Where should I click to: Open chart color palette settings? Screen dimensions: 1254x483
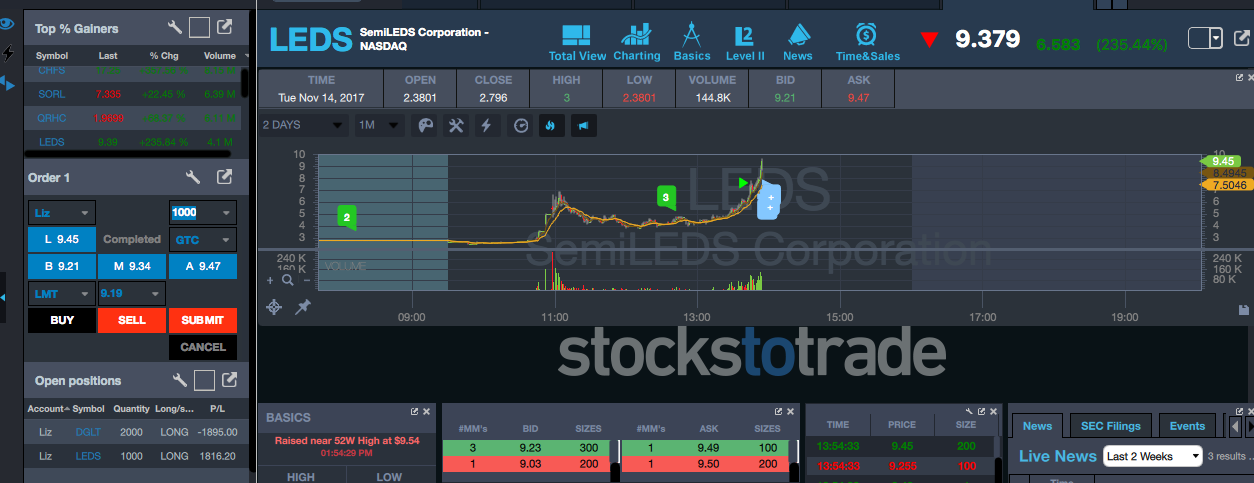click(425, 125)
